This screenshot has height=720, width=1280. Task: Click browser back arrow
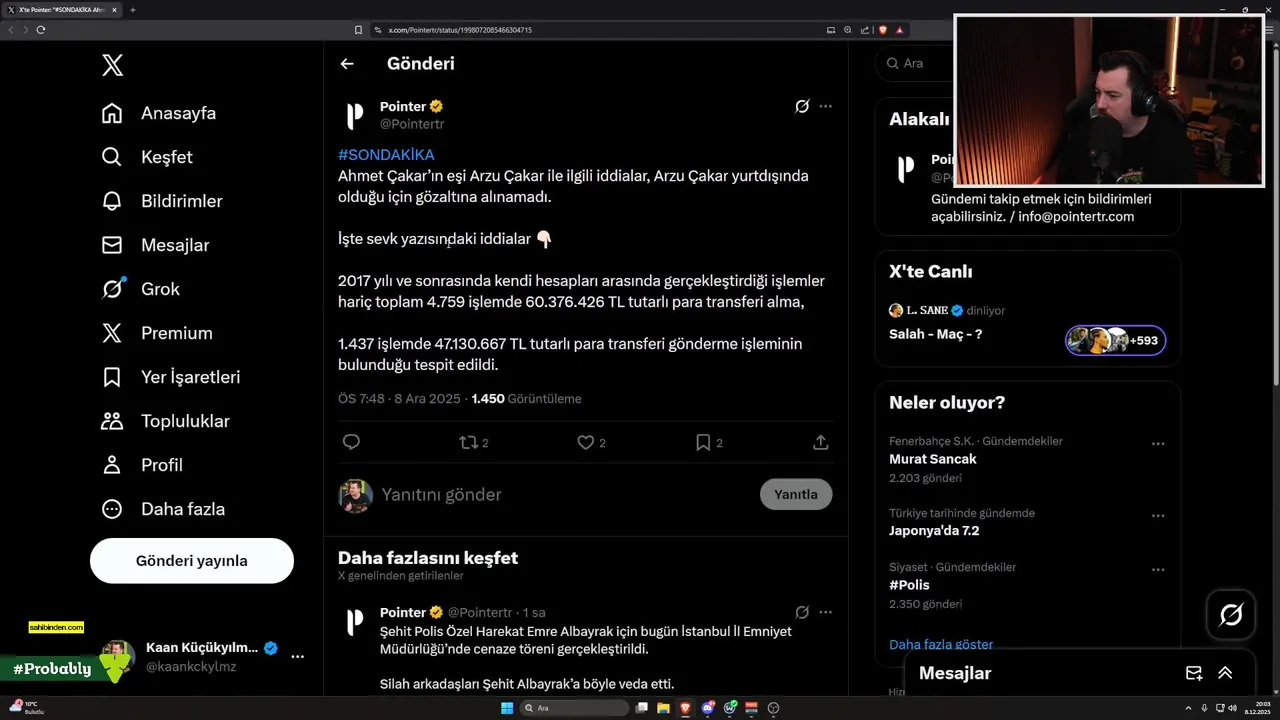12,30
